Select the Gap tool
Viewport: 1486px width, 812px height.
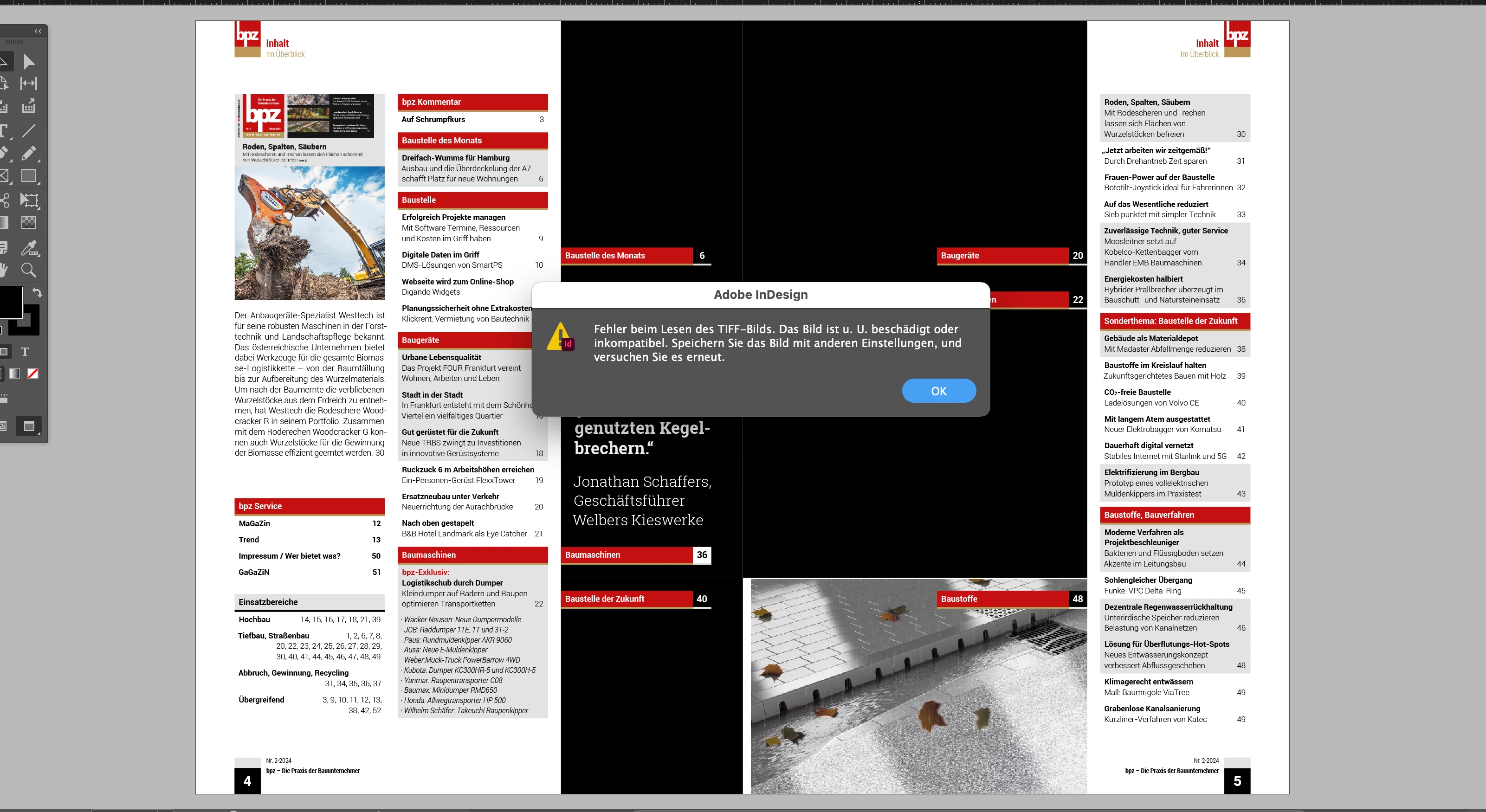[29, 84]
